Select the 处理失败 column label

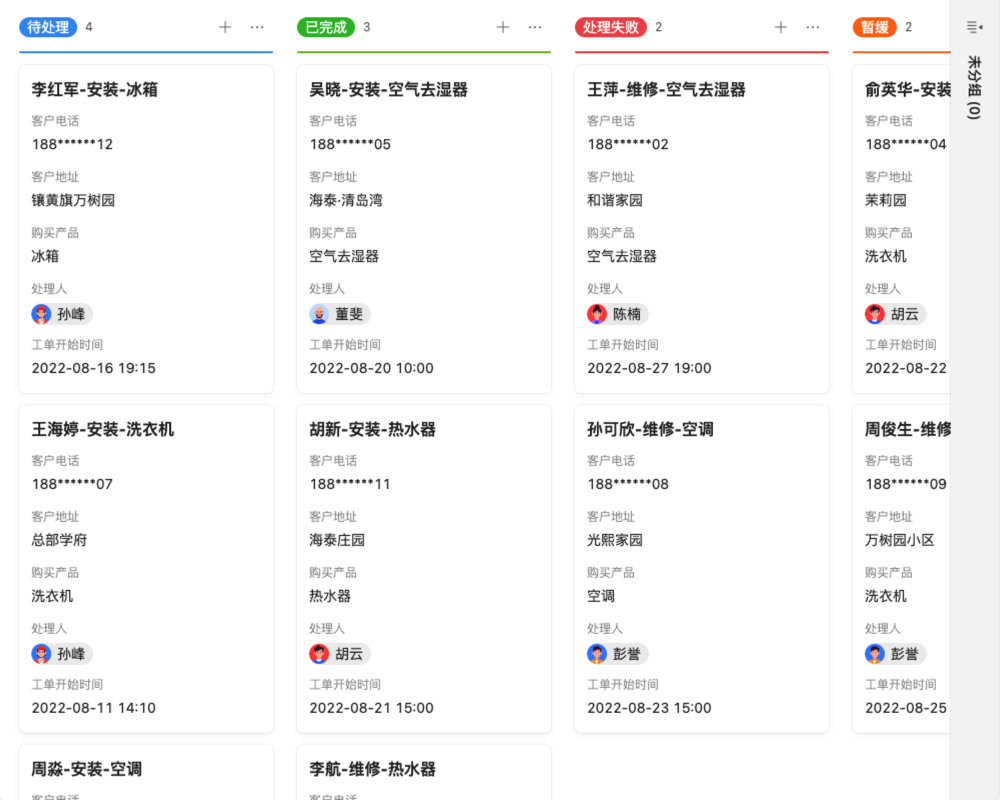point(610,27)
